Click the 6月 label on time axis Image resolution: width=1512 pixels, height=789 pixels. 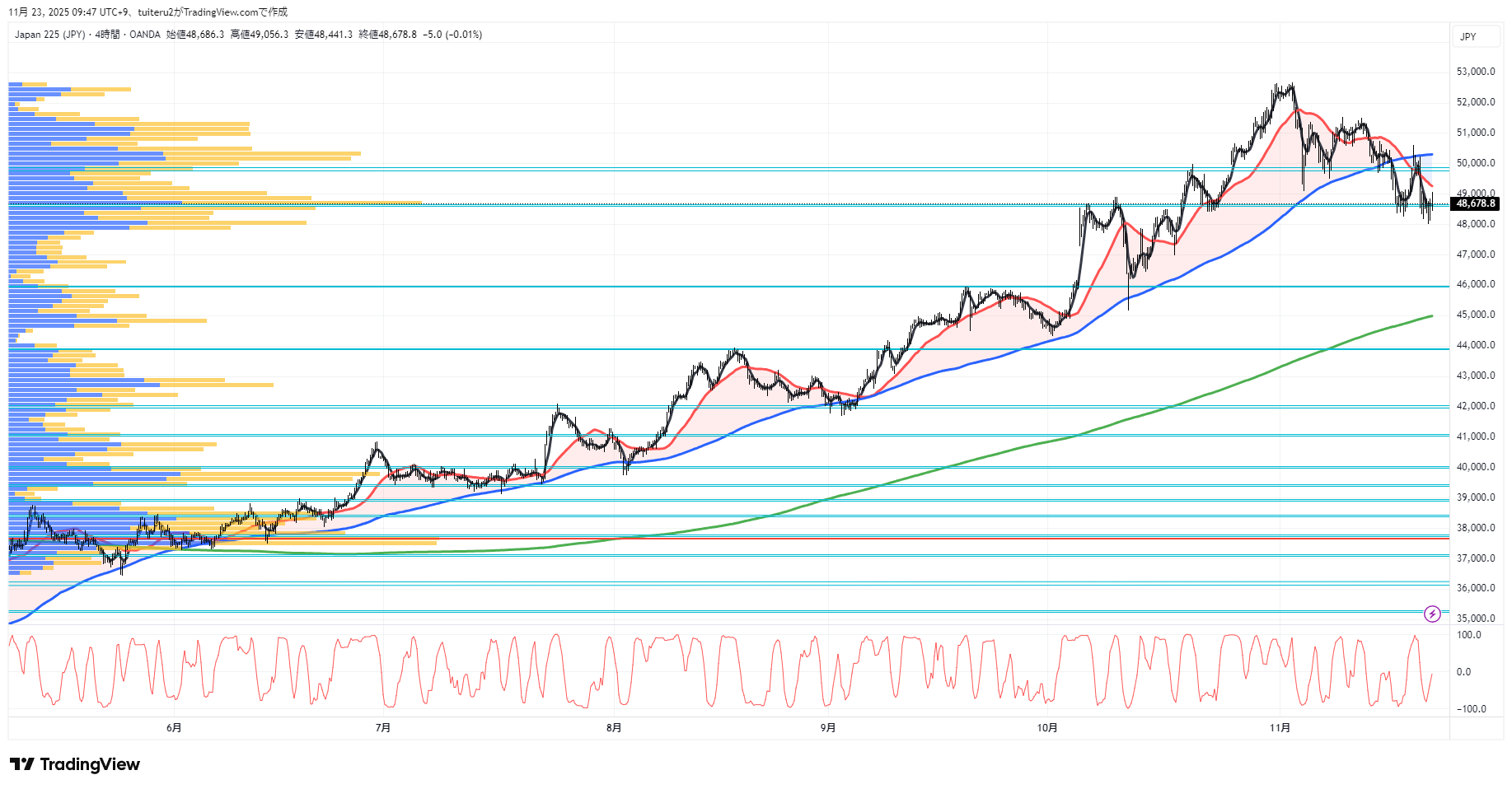tap(174, 727)
